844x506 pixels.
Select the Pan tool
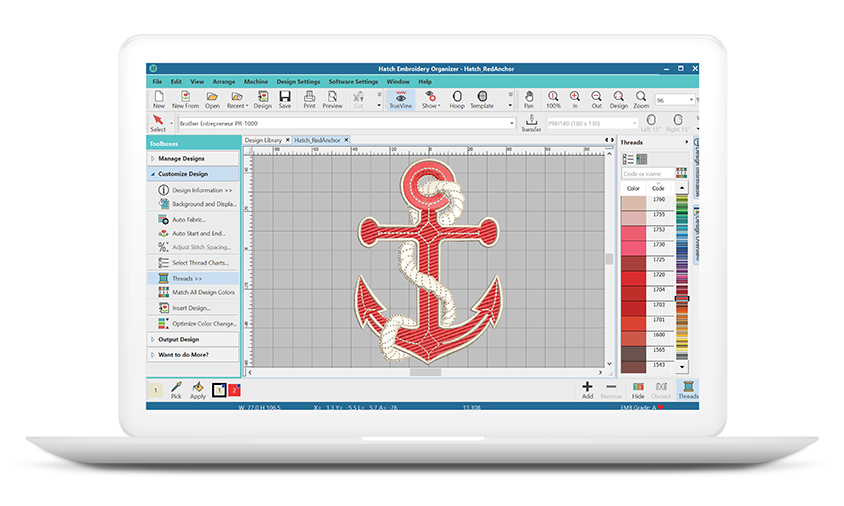click(529, 100)
